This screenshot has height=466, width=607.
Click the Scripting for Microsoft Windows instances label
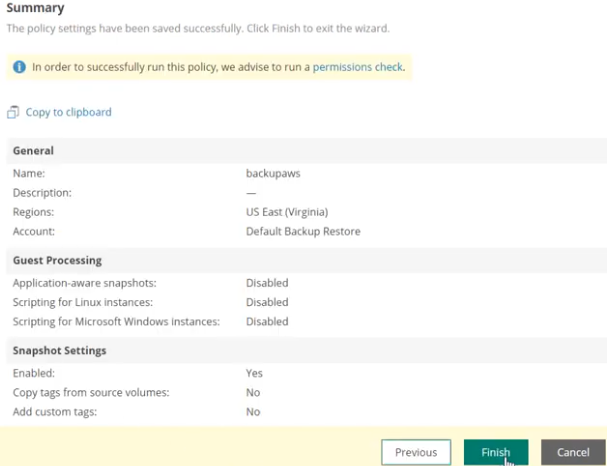(117, 322)
